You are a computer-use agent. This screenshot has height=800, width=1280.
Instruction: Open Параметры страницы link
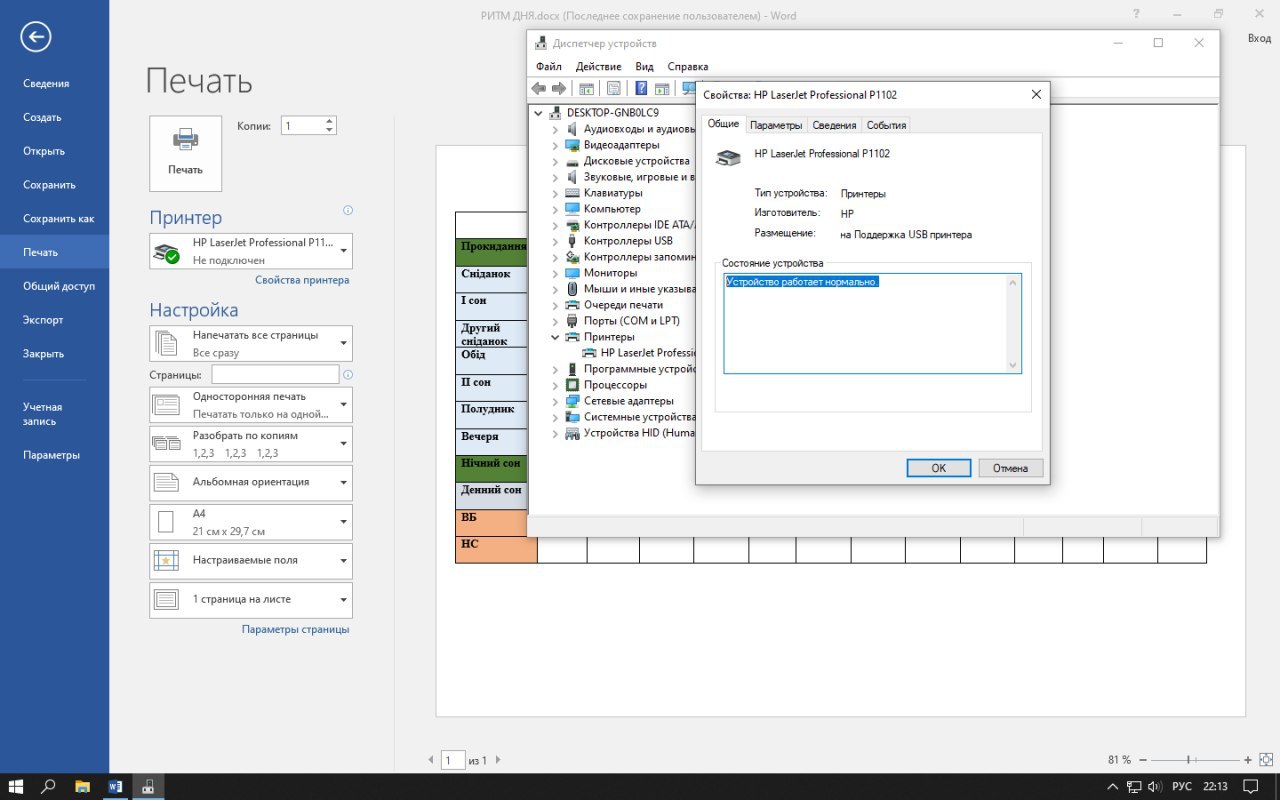(x=296, y=629)
